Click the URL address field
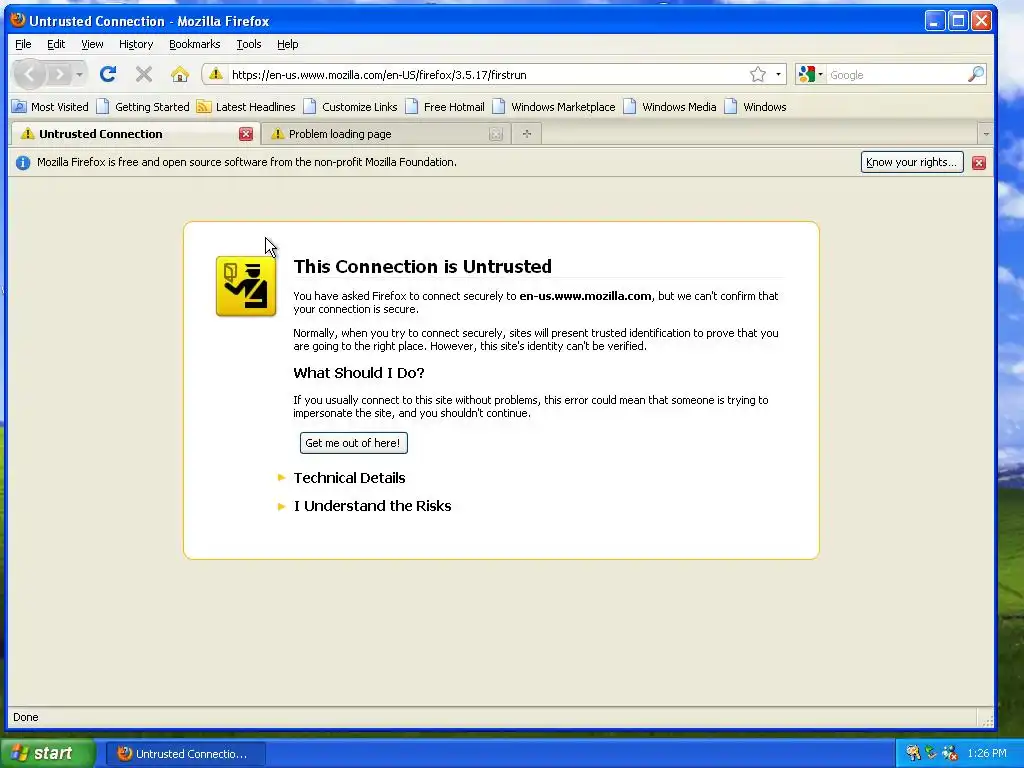 (x=487, y=74)
